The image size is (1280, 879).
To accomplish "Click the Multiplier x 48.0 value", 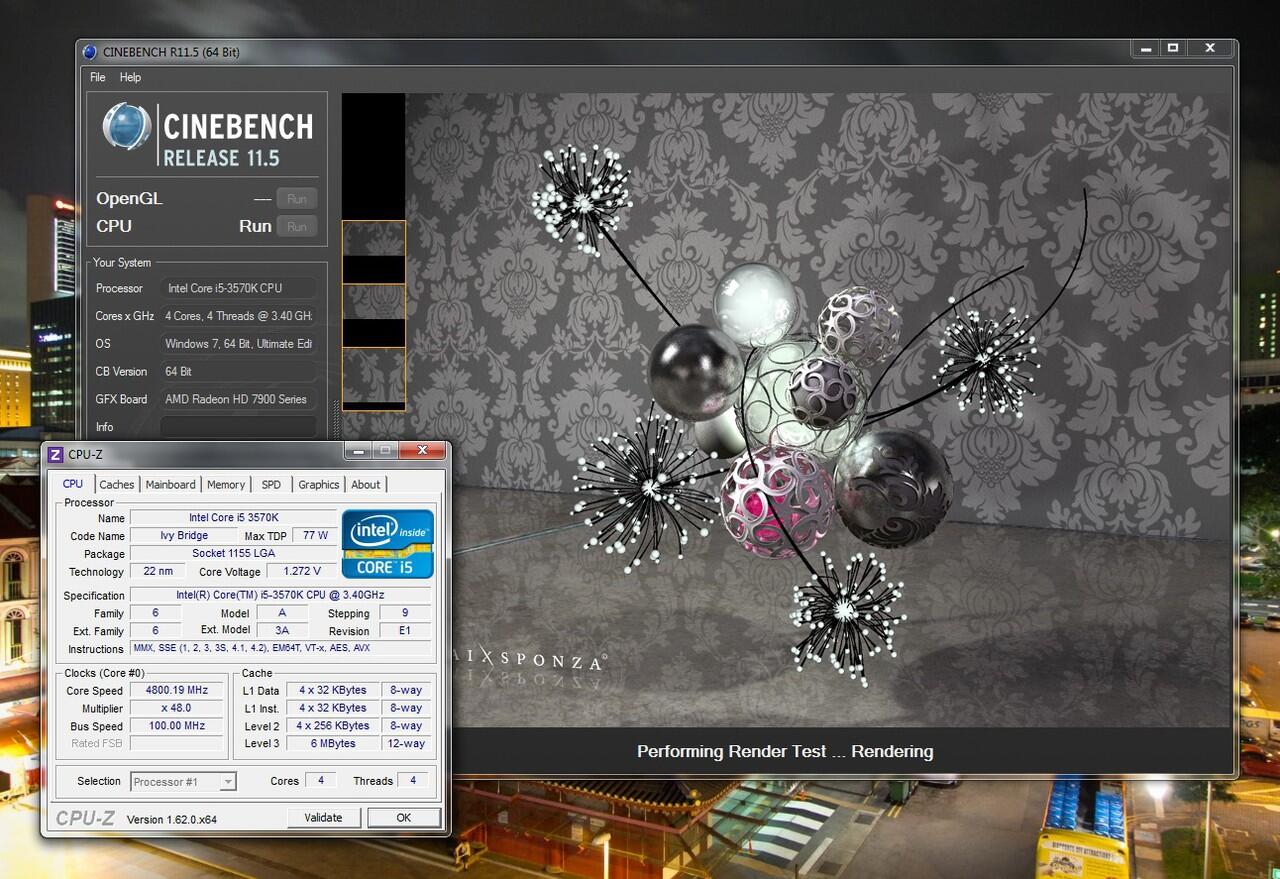I will pos(178,709).
